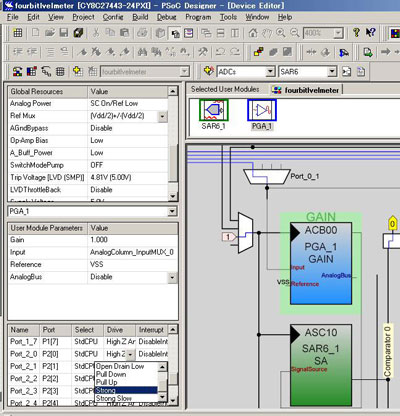Open the Edit menu
Screen dimensions: 400x416
coord(33,17)
